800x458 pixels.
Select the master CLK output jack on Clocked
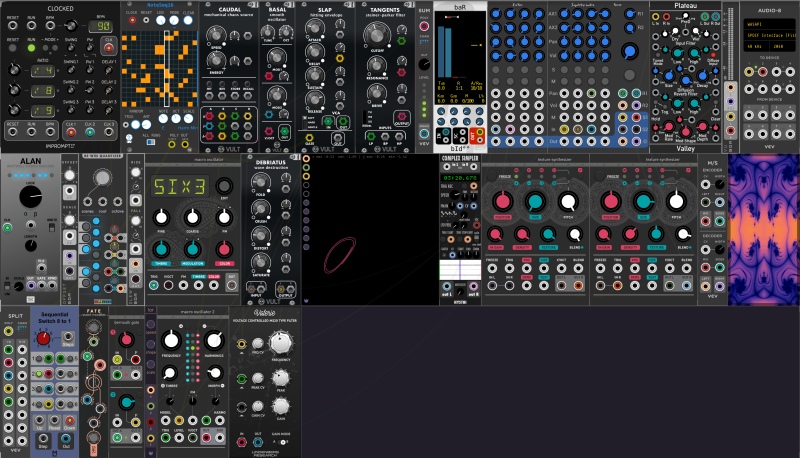pos(109,48)
